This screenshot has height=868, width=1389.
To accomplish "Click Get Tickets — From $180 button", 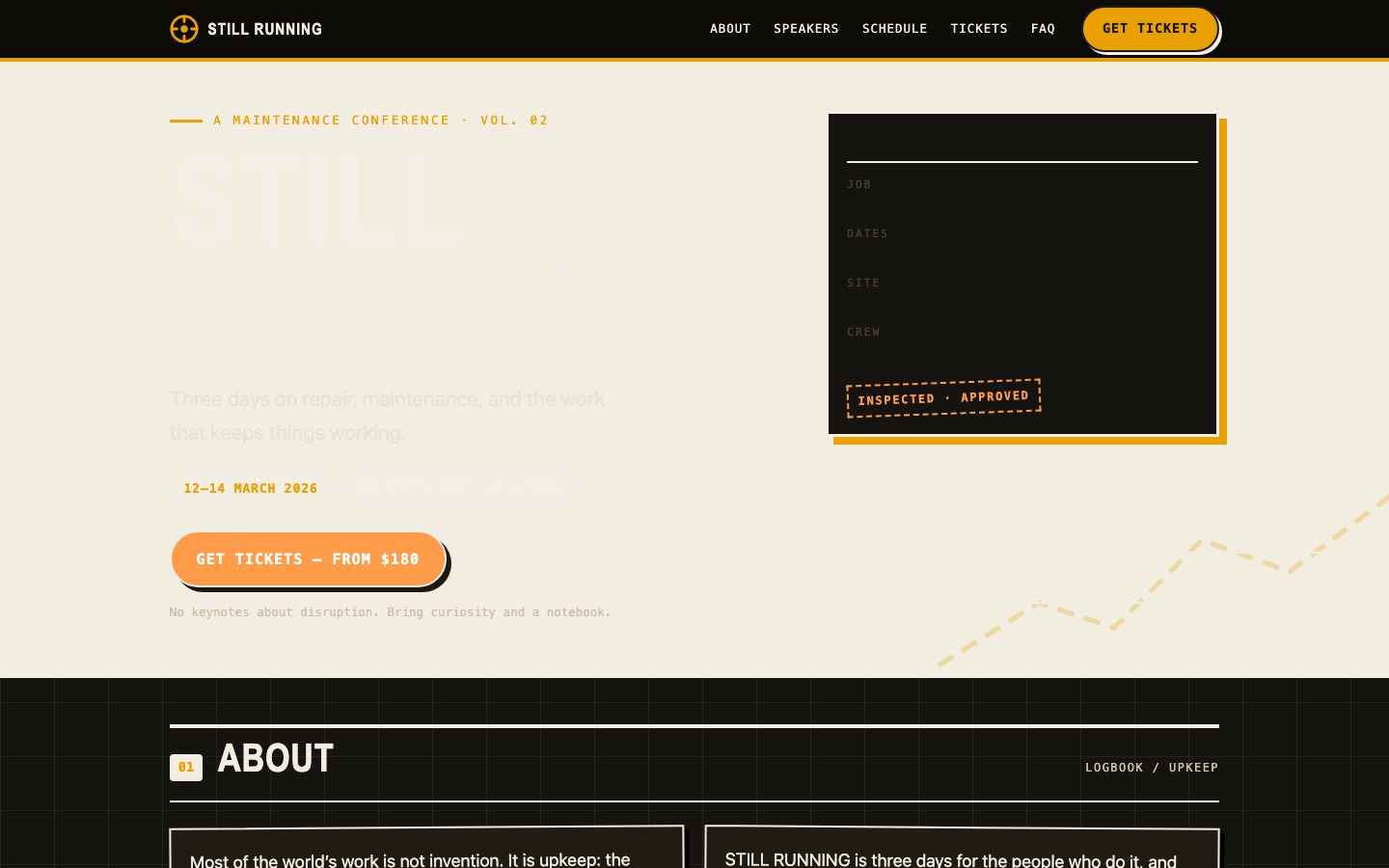I will point(308,559).
